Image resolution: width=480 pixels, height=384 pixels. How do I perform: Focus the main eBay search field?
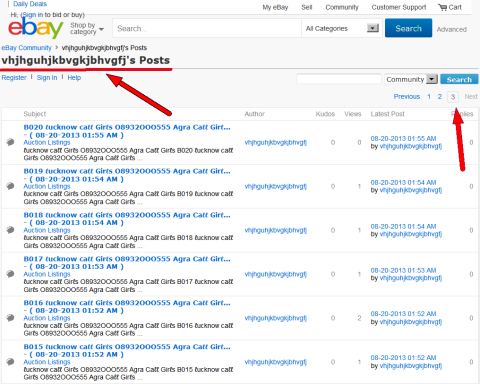coord(207,28)
